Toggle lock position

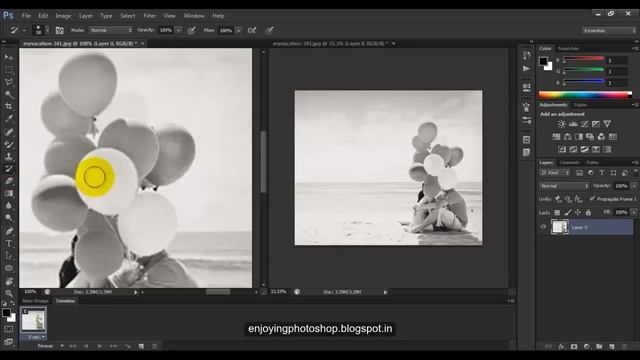tap(578, 212)
